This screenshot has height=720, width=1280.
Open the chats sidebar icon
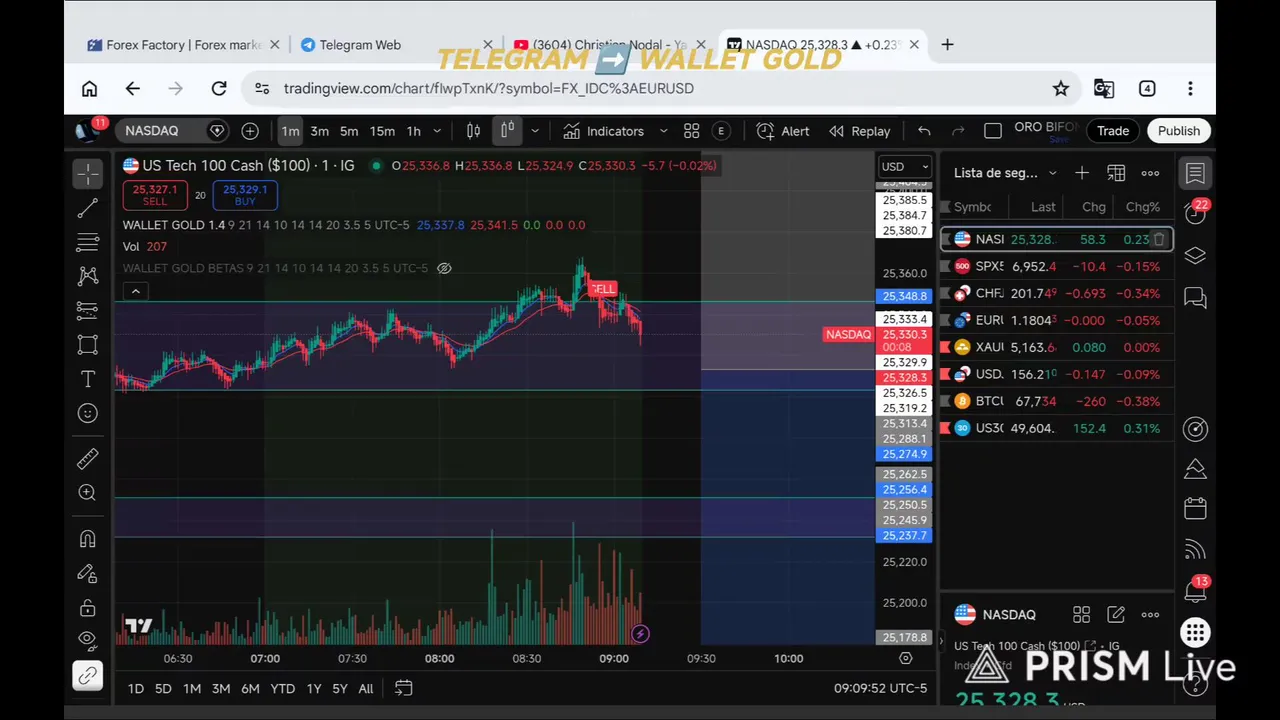click(1195, 298)
